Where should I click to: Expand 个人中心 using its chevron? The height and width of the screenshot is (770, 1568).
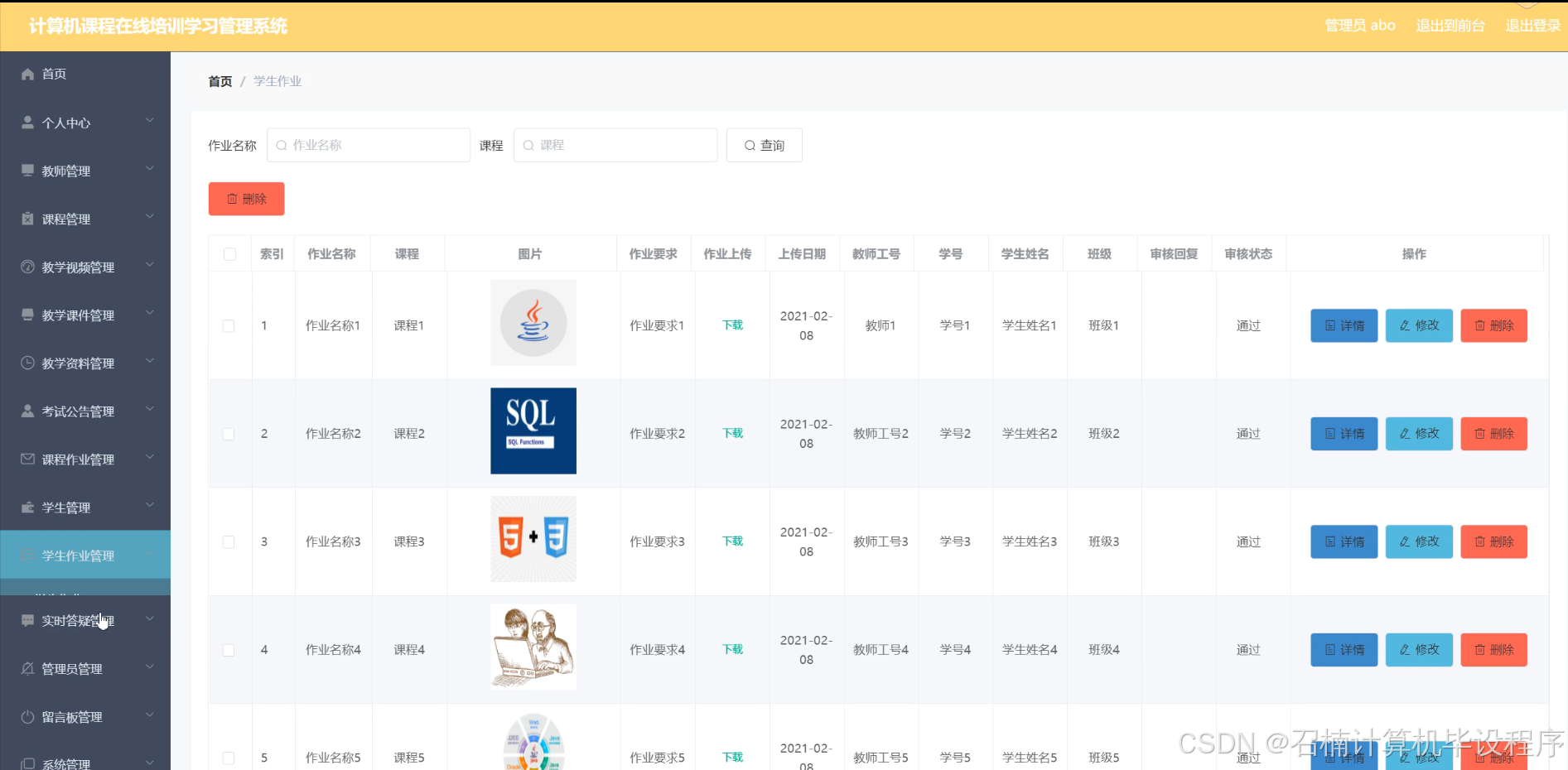coord(150,120)
